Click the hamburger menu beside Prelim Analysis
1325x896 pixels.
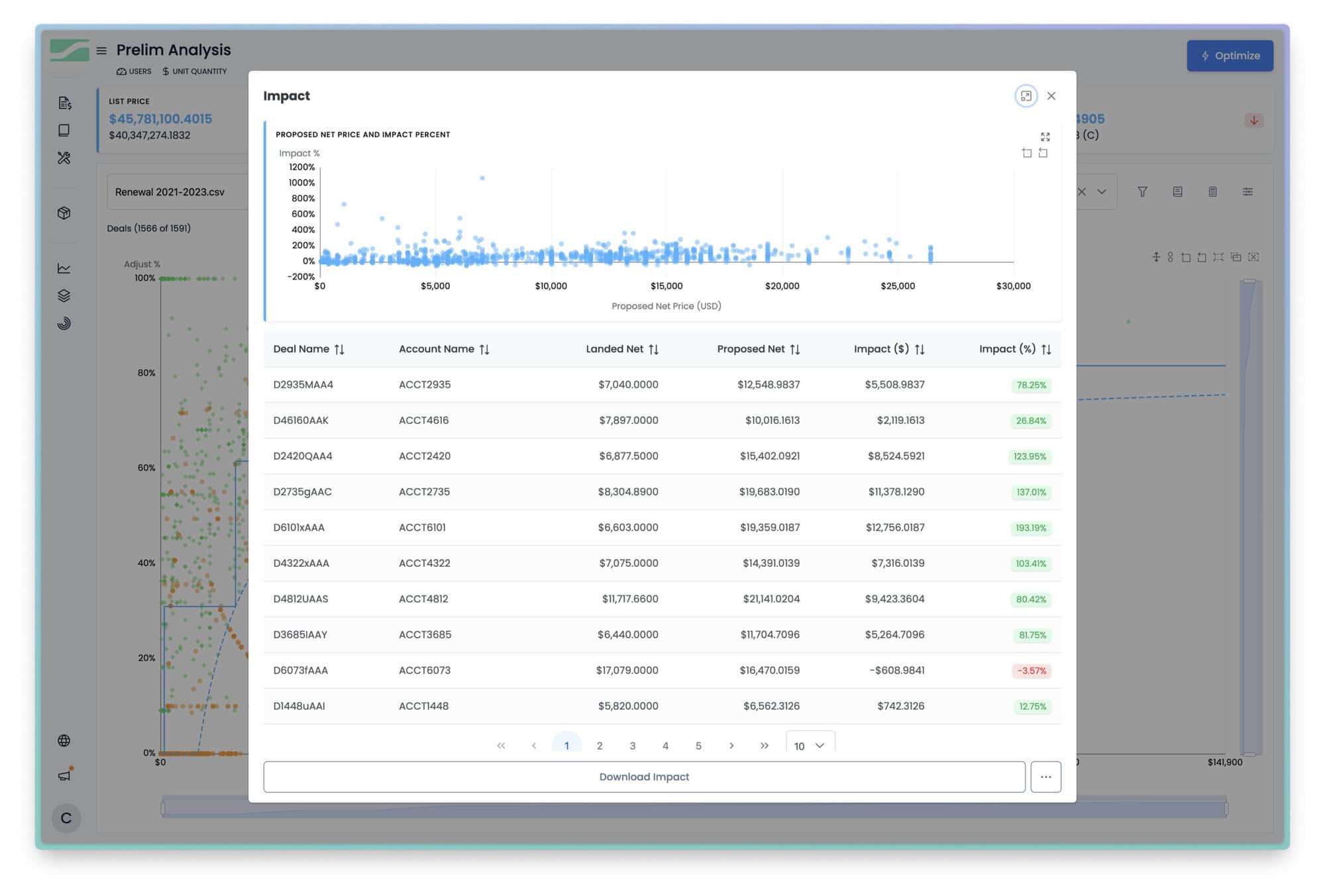101,50
